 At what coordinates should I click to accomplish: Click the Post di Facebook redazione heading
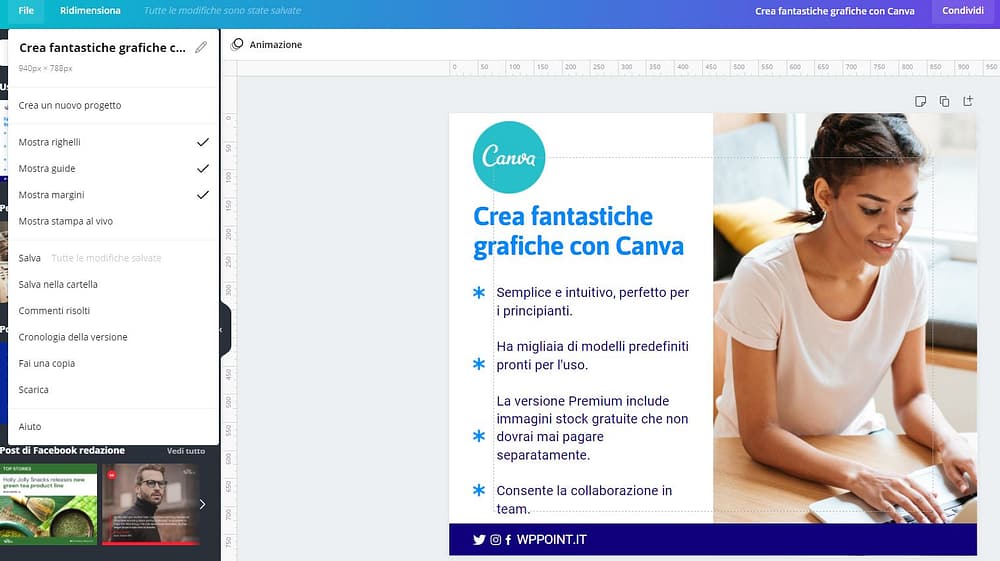click(x=62, y=450)
